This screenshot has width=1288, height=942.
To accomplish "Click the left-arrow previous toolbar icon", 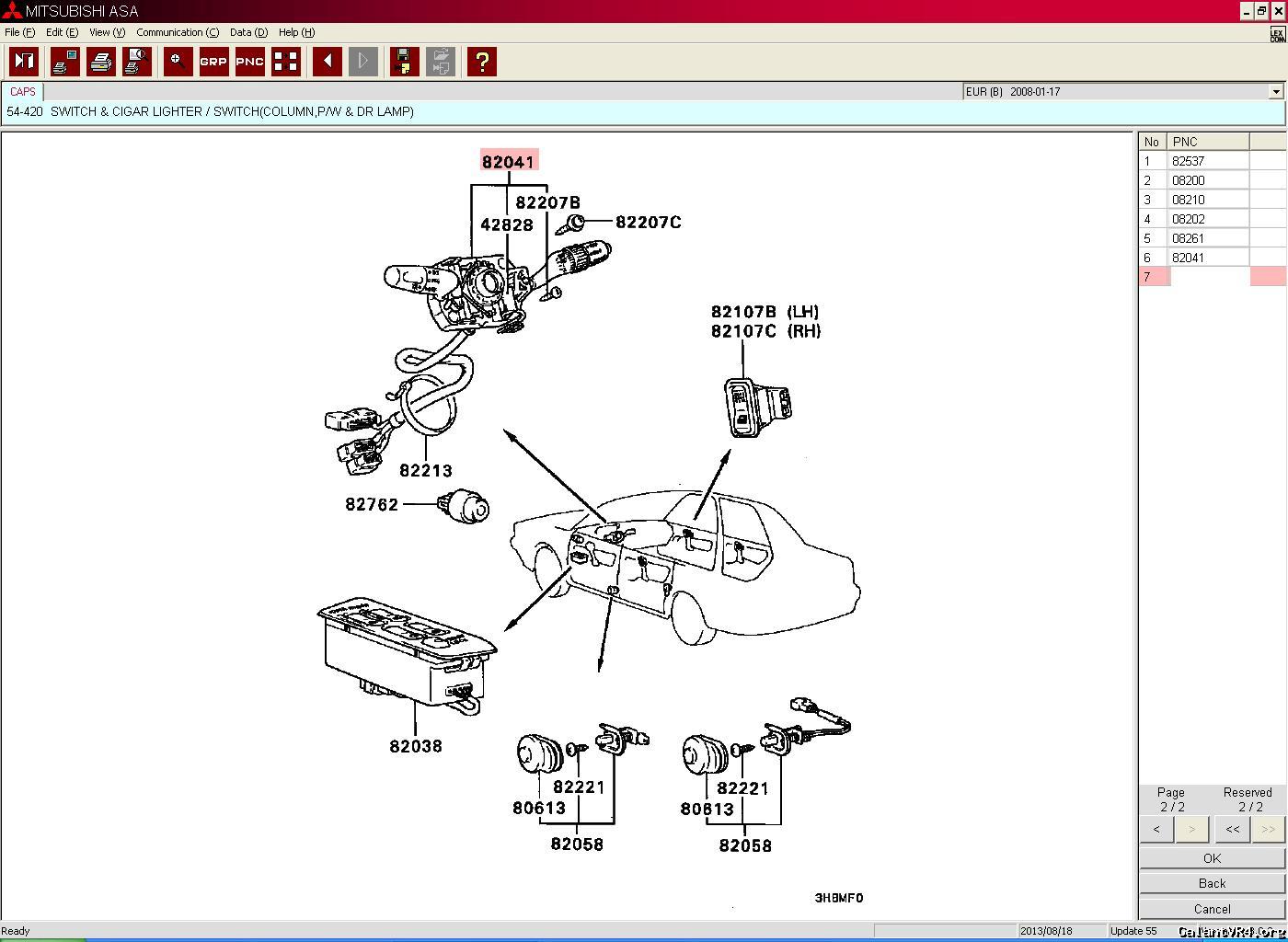I will 328,62.
